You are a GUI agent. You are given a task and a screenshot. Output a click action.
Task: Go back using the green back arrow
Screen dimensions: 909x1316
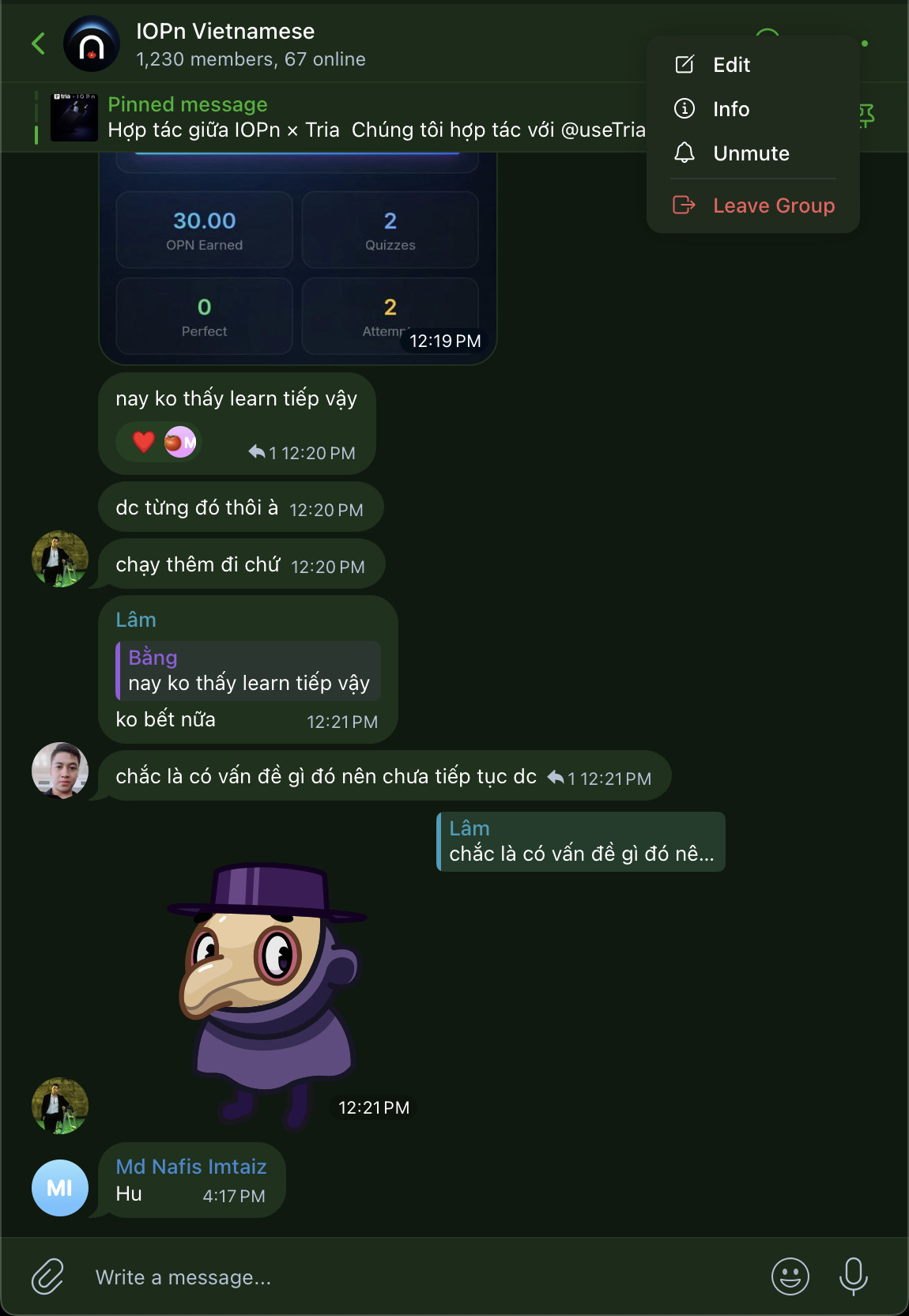(38, 43)
